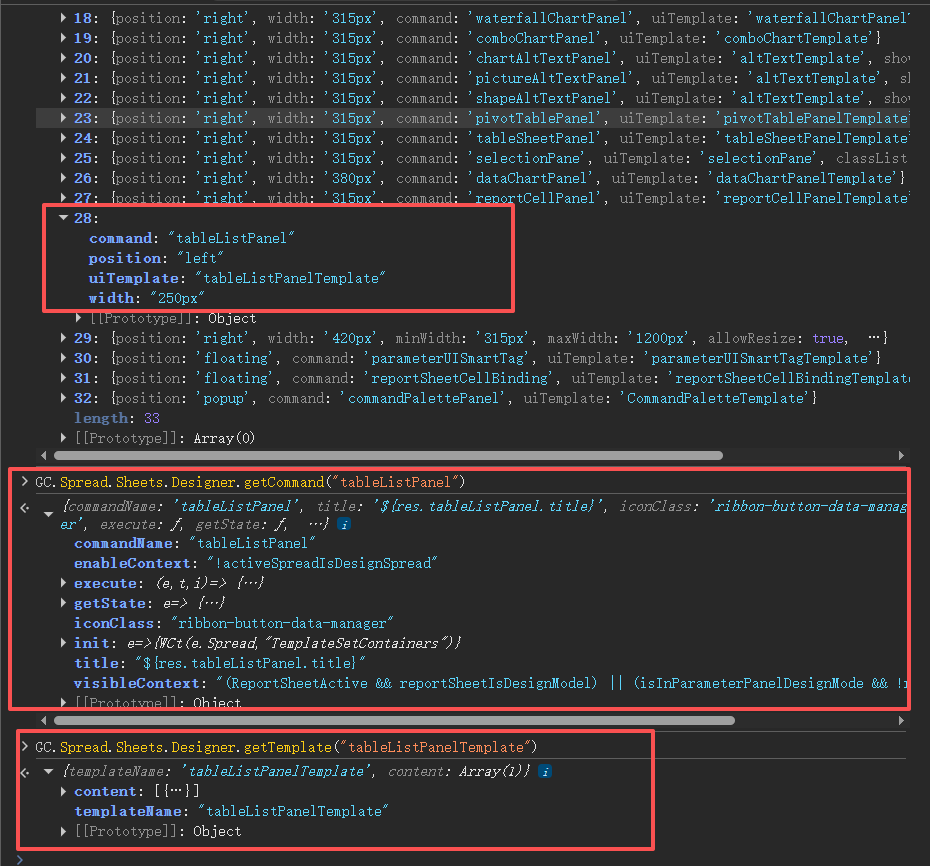This screenshot has width=930, height=866.
Task: Click the uiTemplate "tableListPanelTemplate" value
Action: pyautogui.click(x=290, y=278)
